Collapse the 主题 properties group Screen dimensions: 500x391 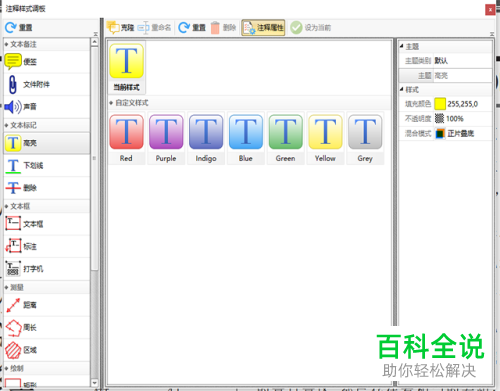click(x=402, y=46)
